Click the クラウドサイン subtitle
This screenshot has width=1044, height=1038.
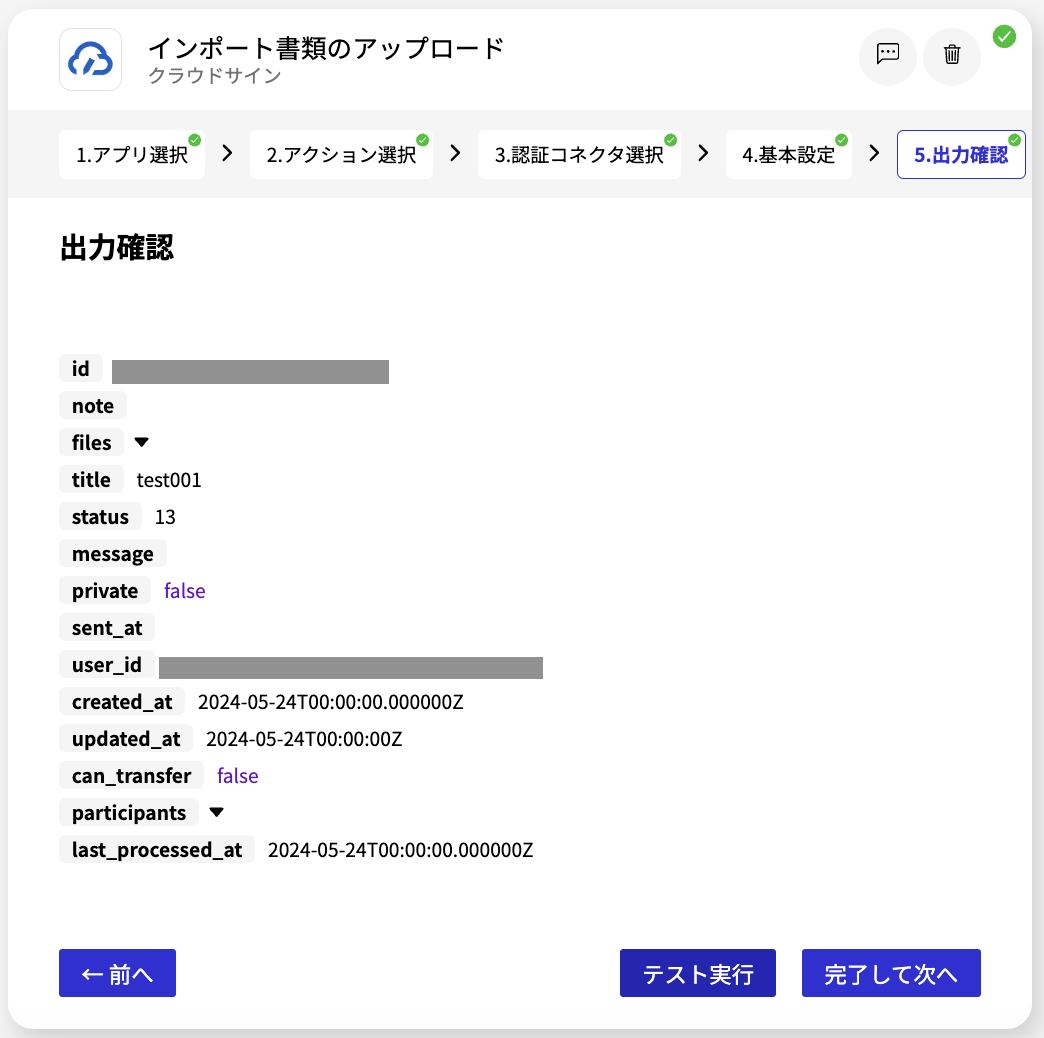tap(214, 75)
